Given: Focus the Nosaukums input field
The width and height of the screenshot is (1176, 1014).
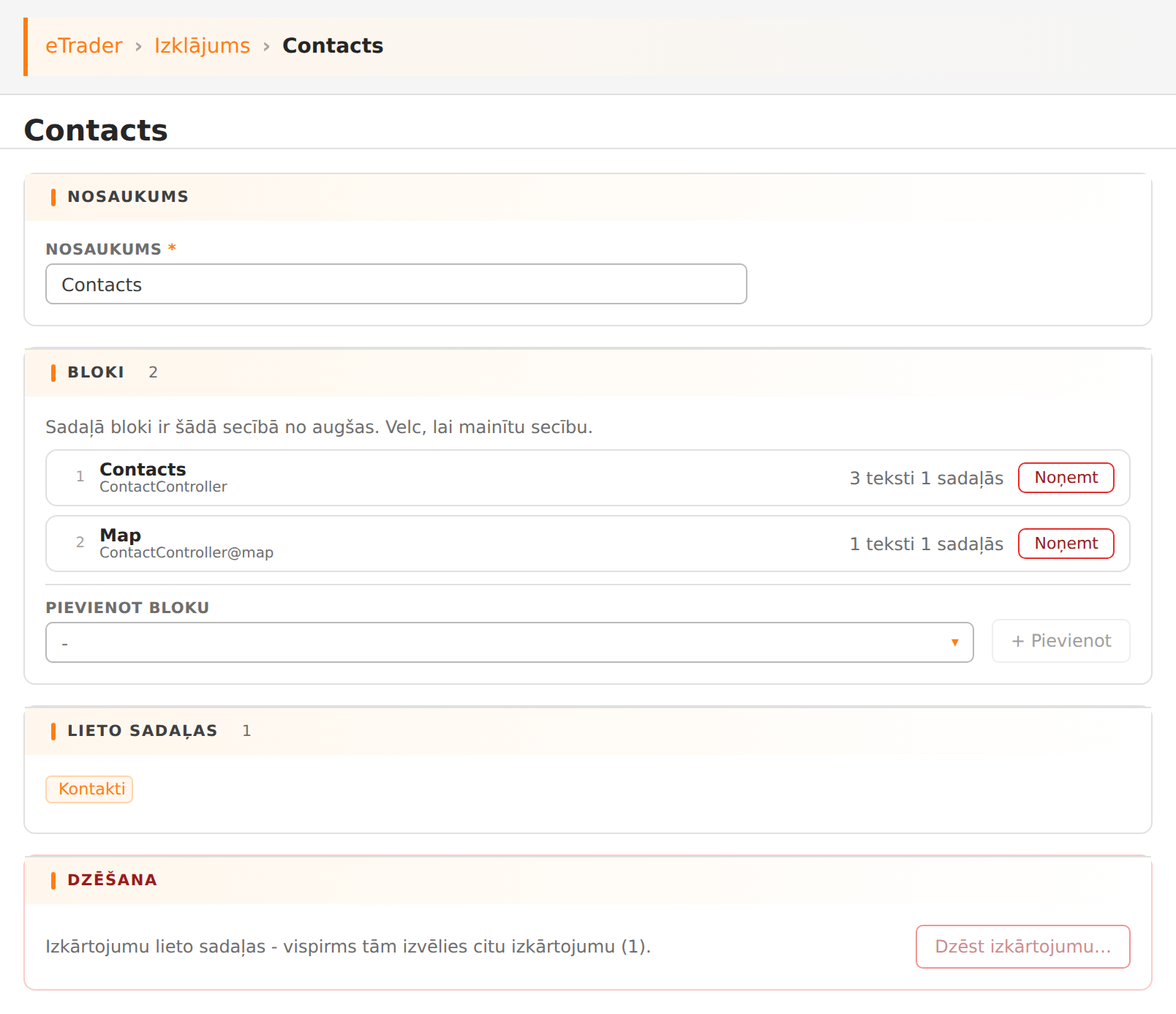Looking at the screenshot, I should click(396, 284).
